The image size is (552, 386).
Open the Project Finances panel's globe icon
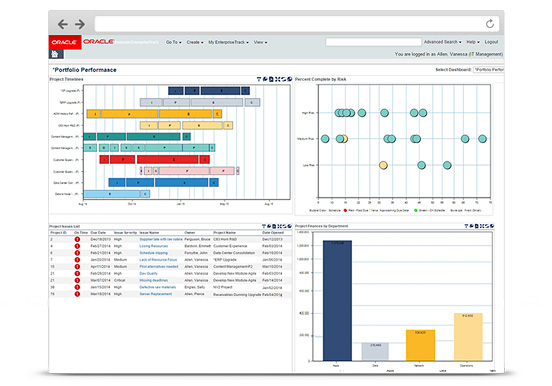pos(492,226)
